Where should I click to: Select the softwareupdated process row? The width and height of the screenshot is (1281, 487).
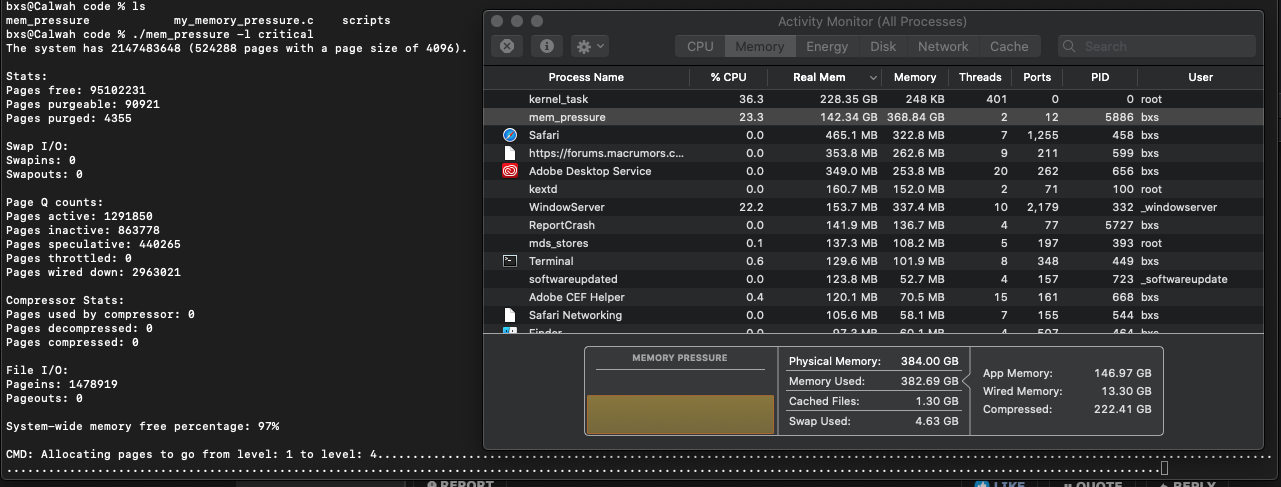(x=873, y=279)
